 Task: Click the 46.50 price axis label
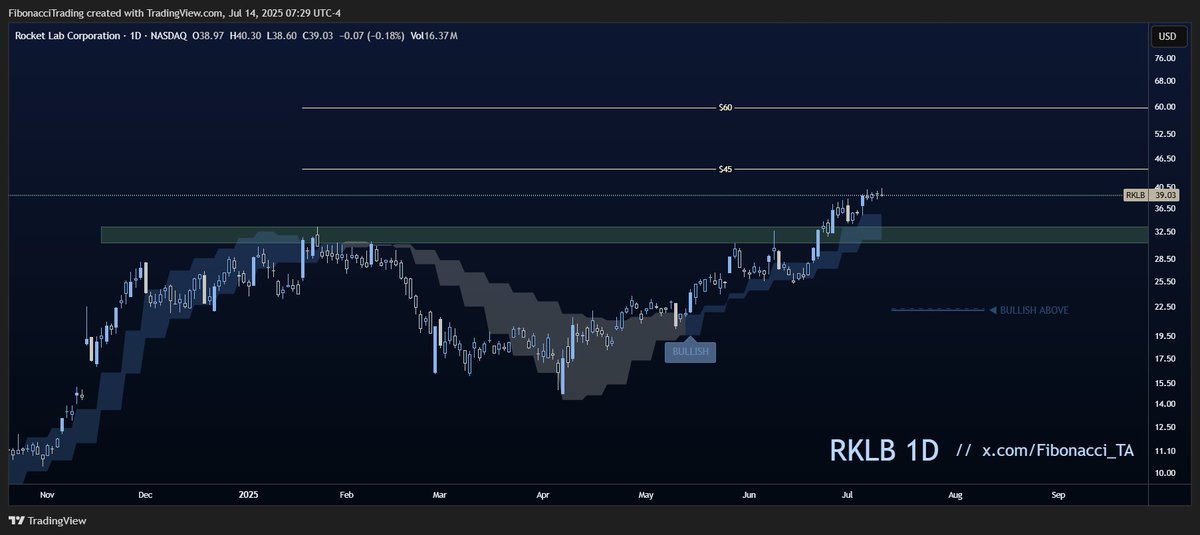[x=1165, y=159]
